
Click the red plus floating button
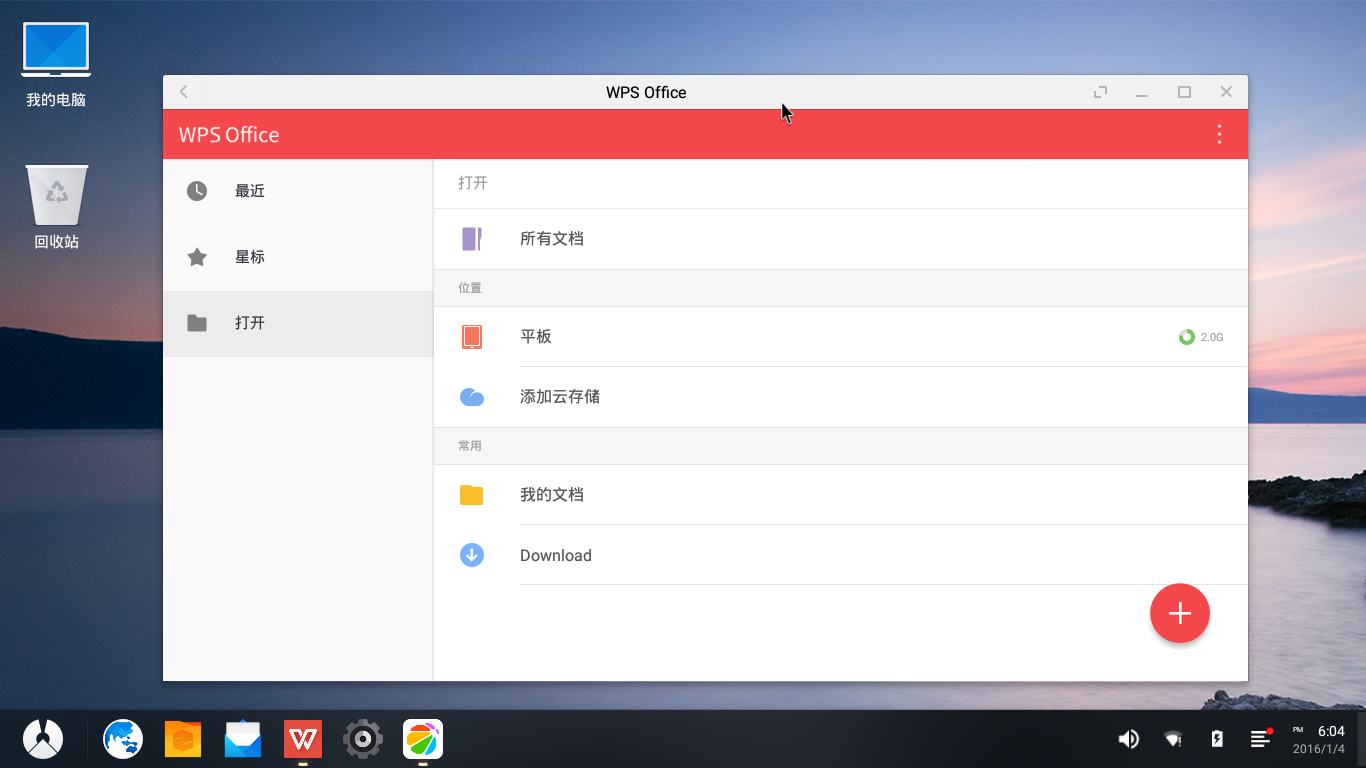1180,613
